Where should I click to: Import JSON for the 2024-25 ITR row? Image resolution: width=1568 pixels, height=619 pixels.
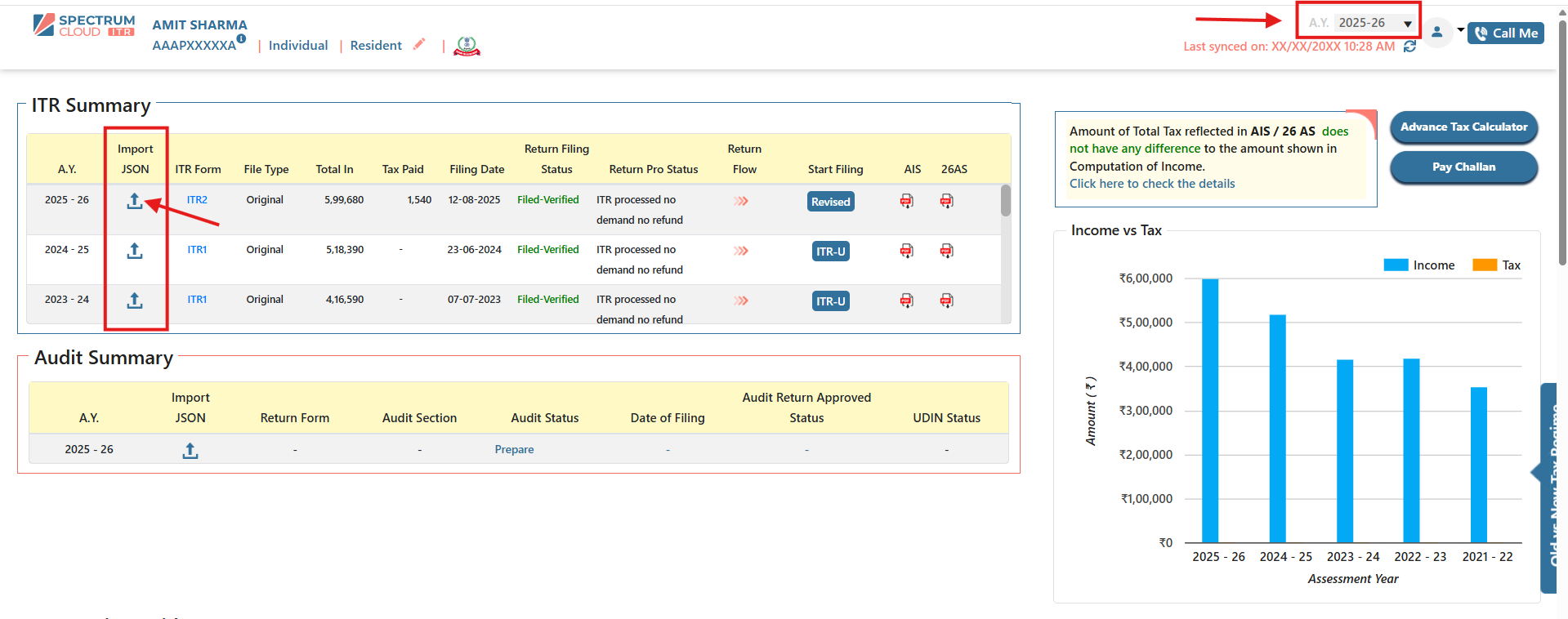pyautogui.click(x=135, y=251)
